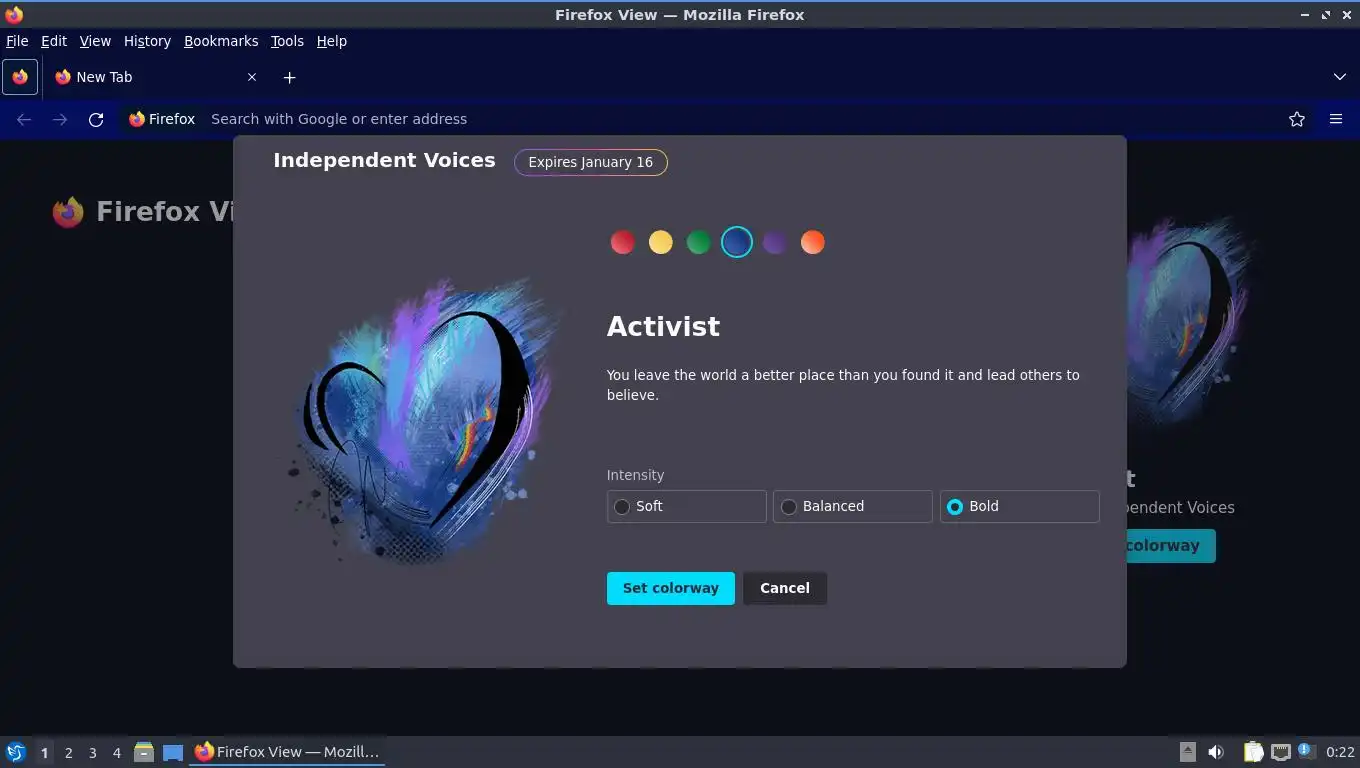The width and height of the screenshot is (1360, 768).
Task: Select the green colorway swatch
Action: [x=699, y=242]
